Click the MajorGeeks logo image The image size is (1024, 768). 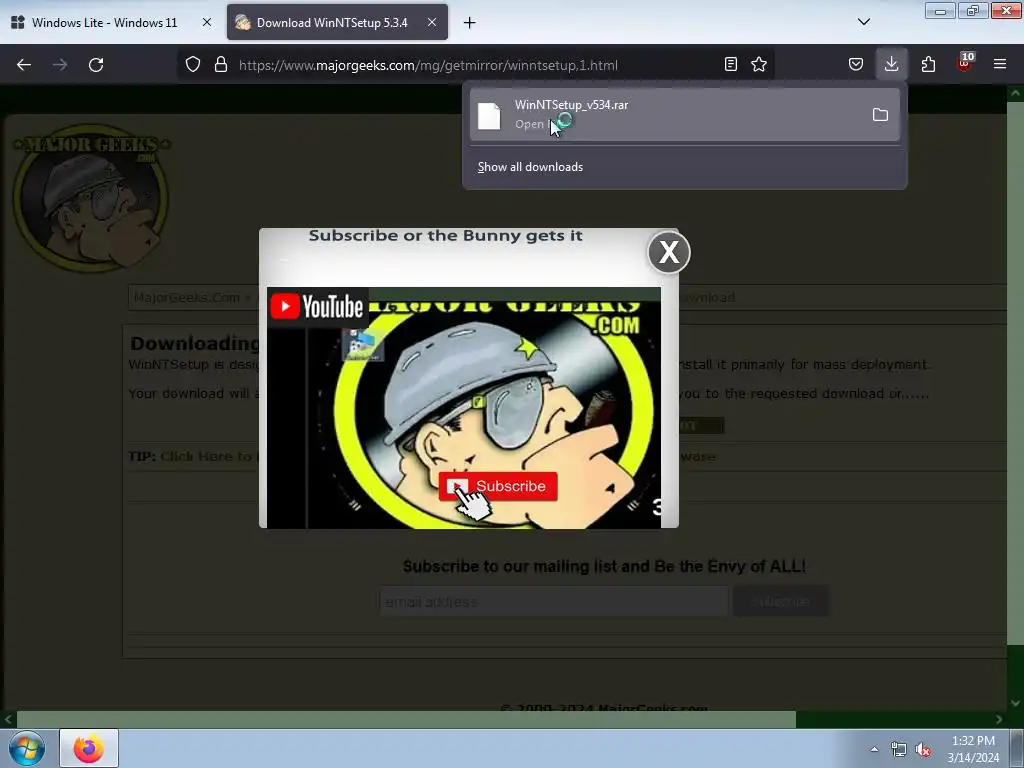coord(91,198)
